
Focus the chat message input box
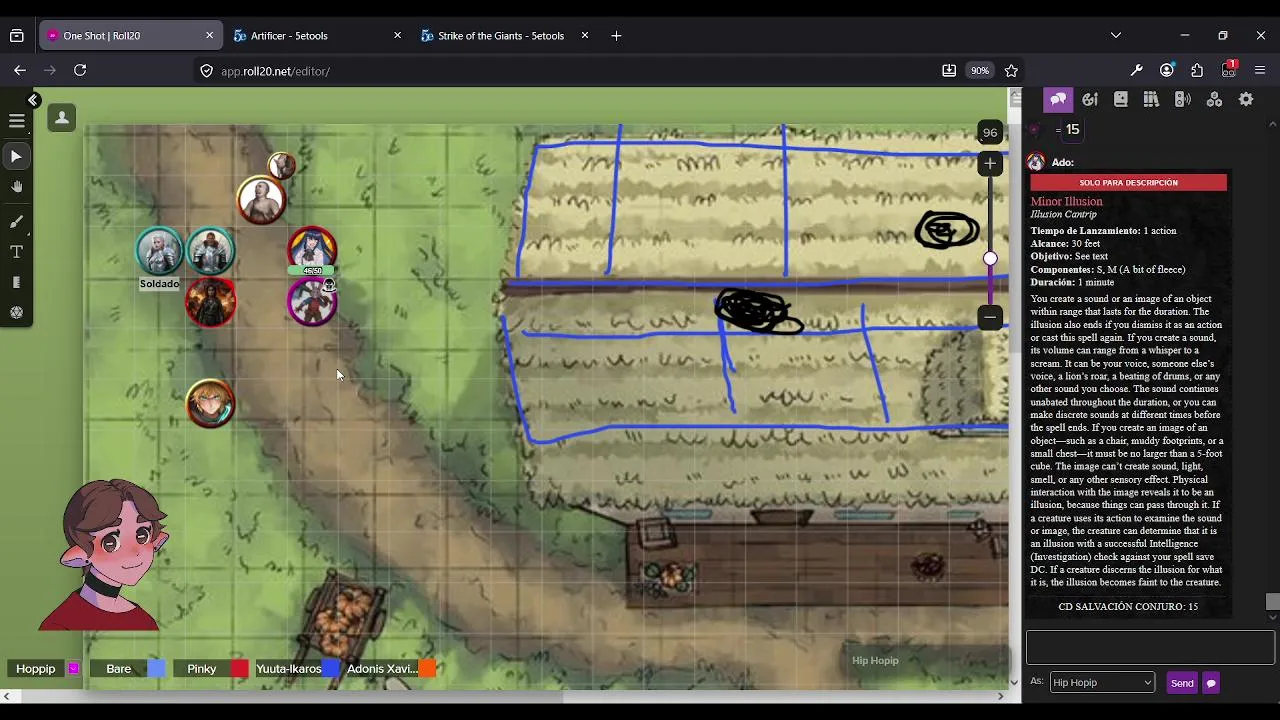click(1150, 647)
